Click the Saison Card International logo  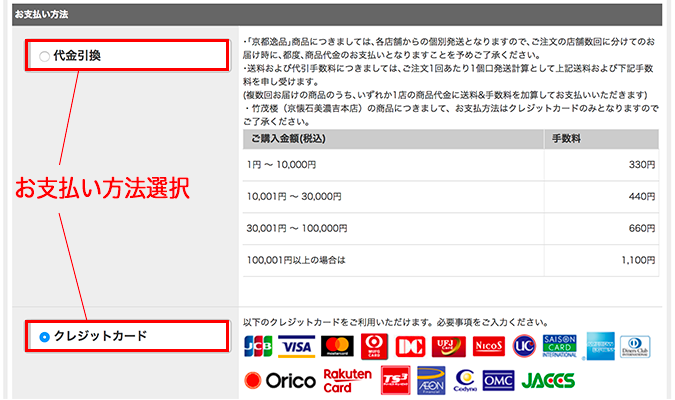[560, 345]
